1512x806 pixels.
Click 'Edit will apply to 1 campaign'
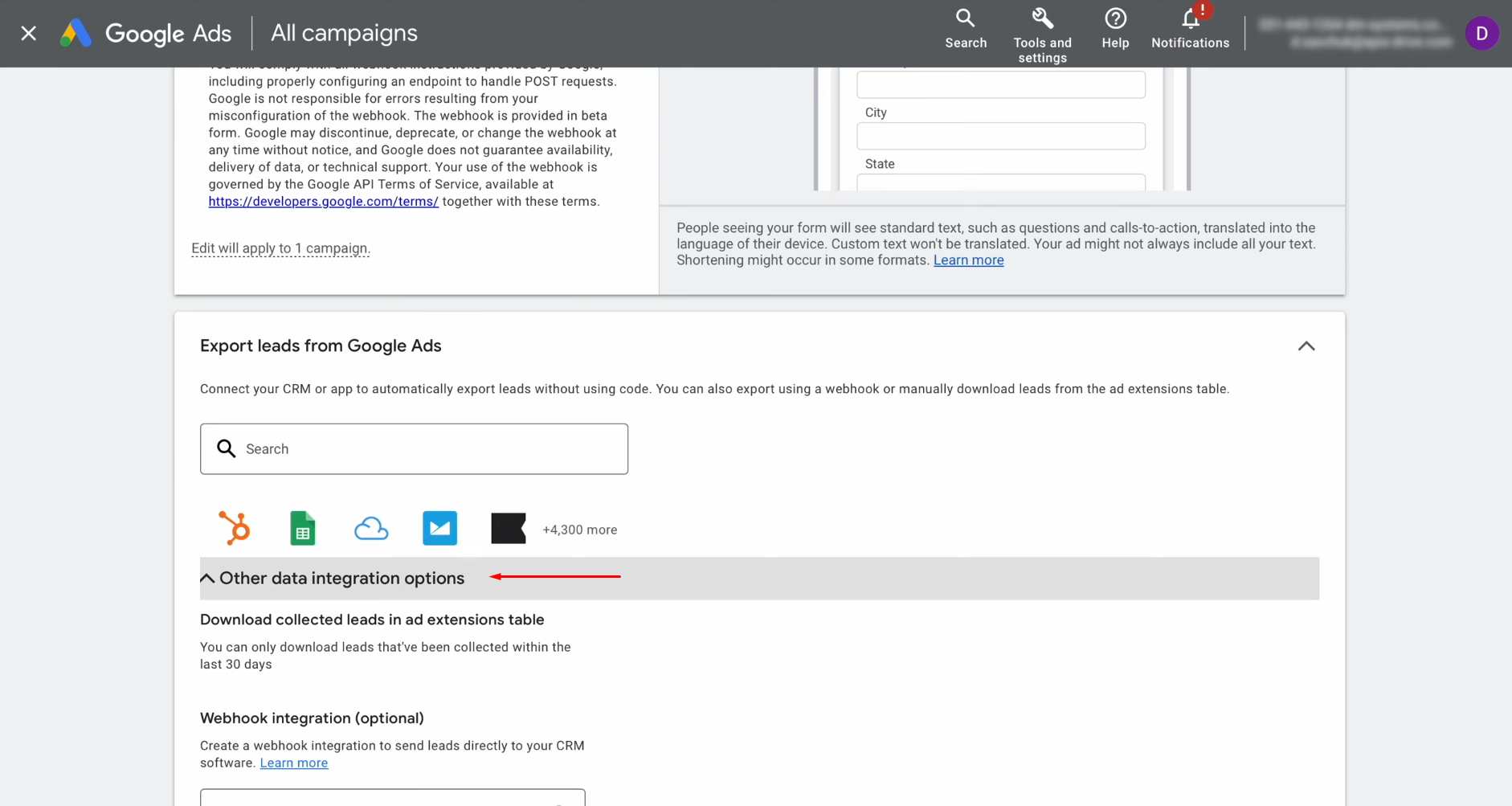(x=280, y=248)
